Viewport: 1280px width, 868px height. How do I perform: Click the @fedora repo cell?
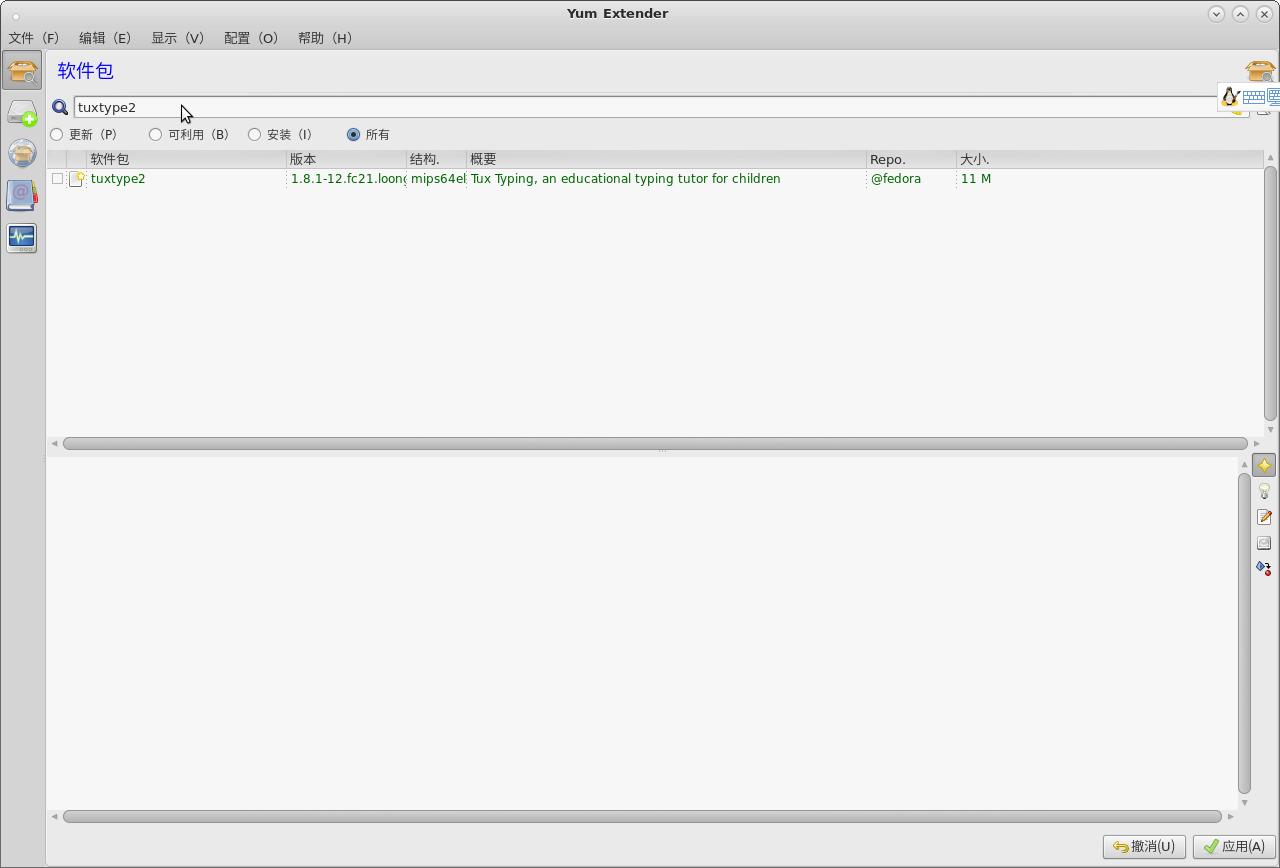tap(896, 179)
